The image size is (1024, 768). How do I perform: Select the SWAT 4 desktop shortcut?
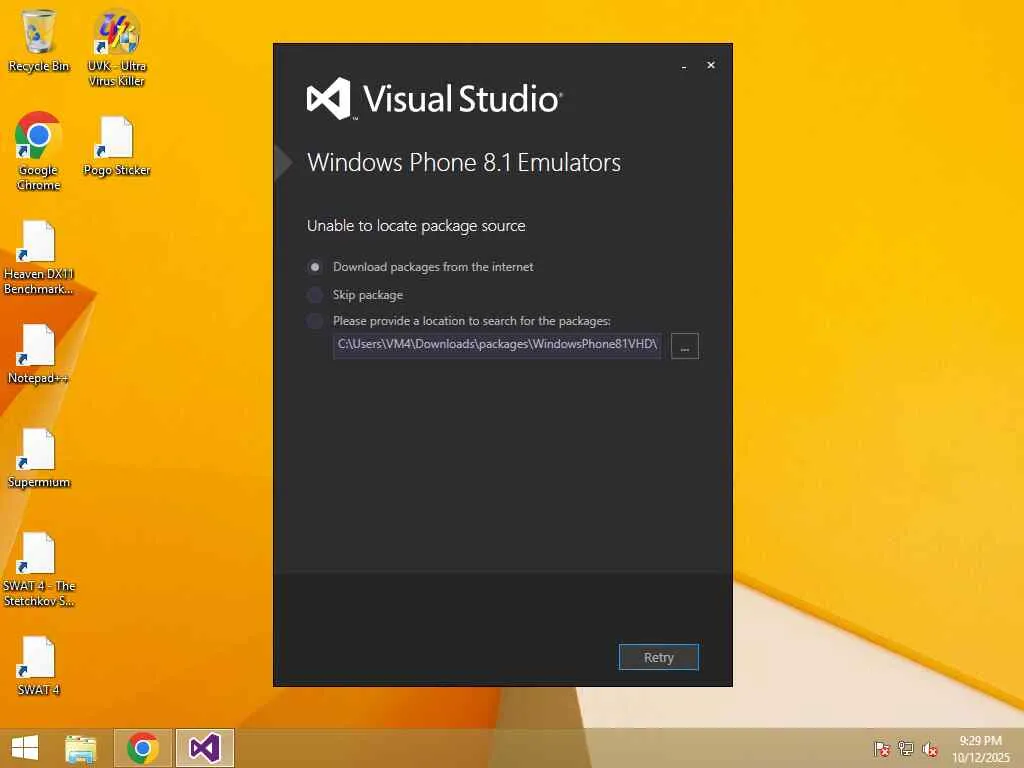tap(39, 666)
